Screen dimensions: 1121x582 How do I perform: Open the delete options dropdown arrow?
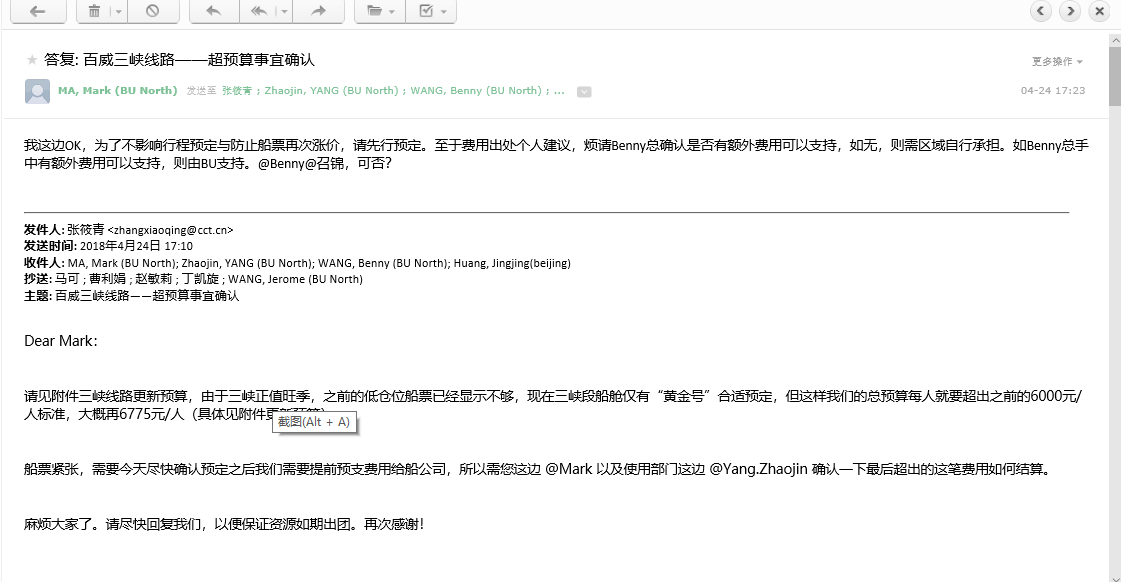tap(118, 11)
